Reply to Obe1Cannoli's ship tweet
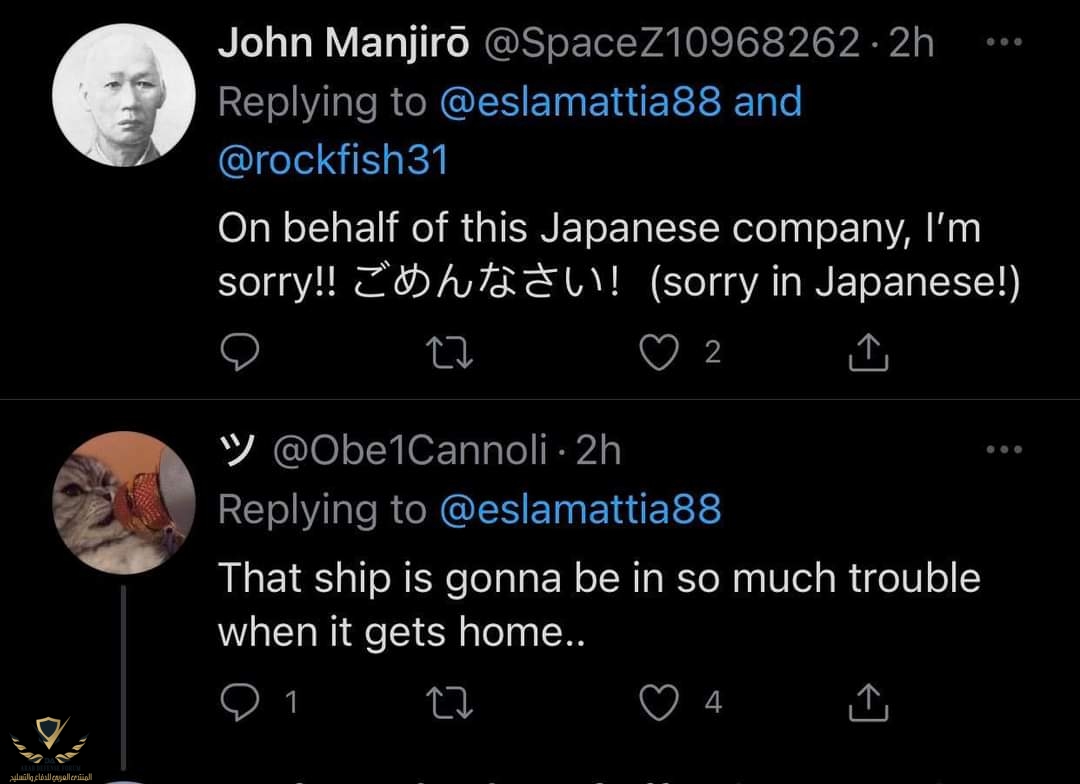Screen dimensions: 1080x784 pyautogui.click(x=239, y=703)
